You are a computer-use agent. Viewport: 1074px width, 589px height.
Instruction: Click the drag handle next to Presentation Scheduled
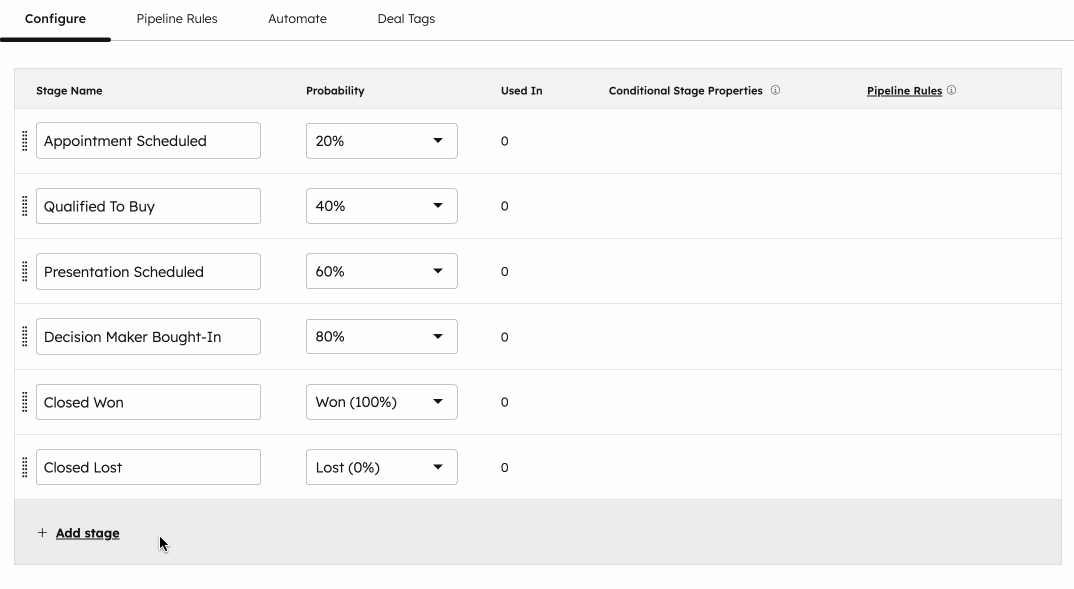[x=24, y=271]
